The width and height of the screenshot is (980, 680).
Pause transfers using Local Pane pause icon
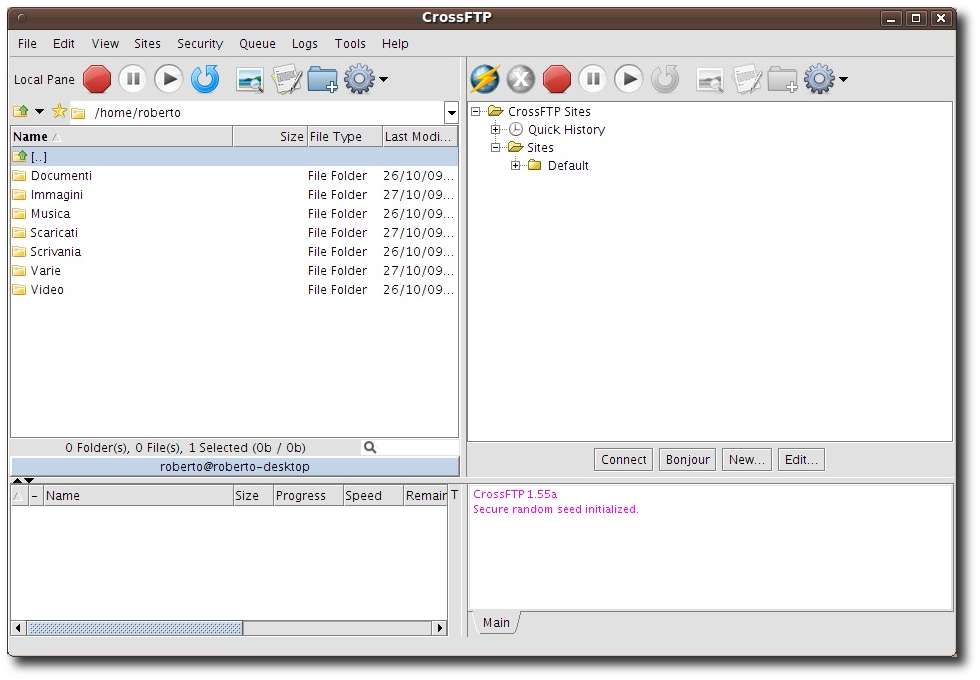(x=132, y=79)
